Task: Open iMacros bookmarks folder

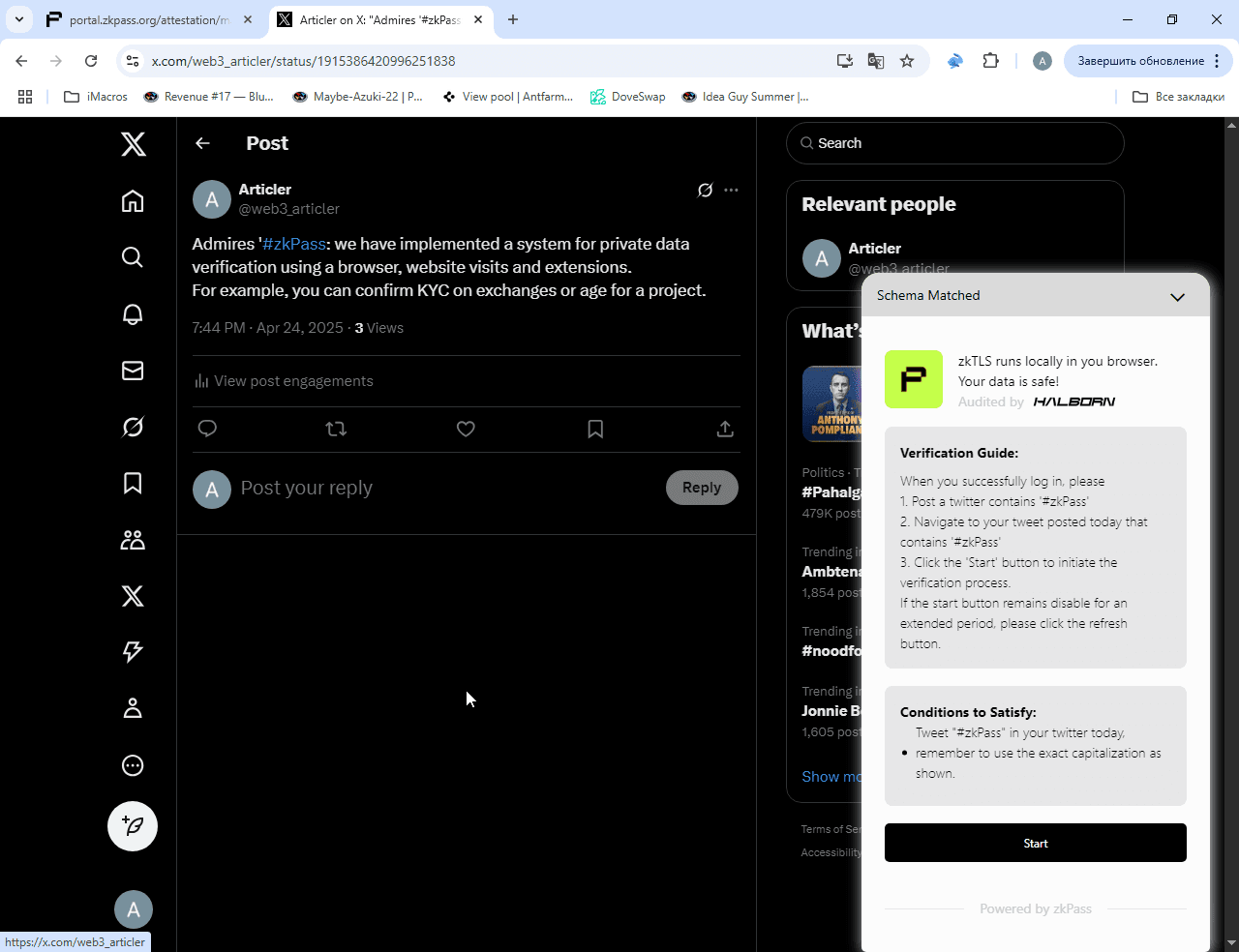Action: click(96, 97)
